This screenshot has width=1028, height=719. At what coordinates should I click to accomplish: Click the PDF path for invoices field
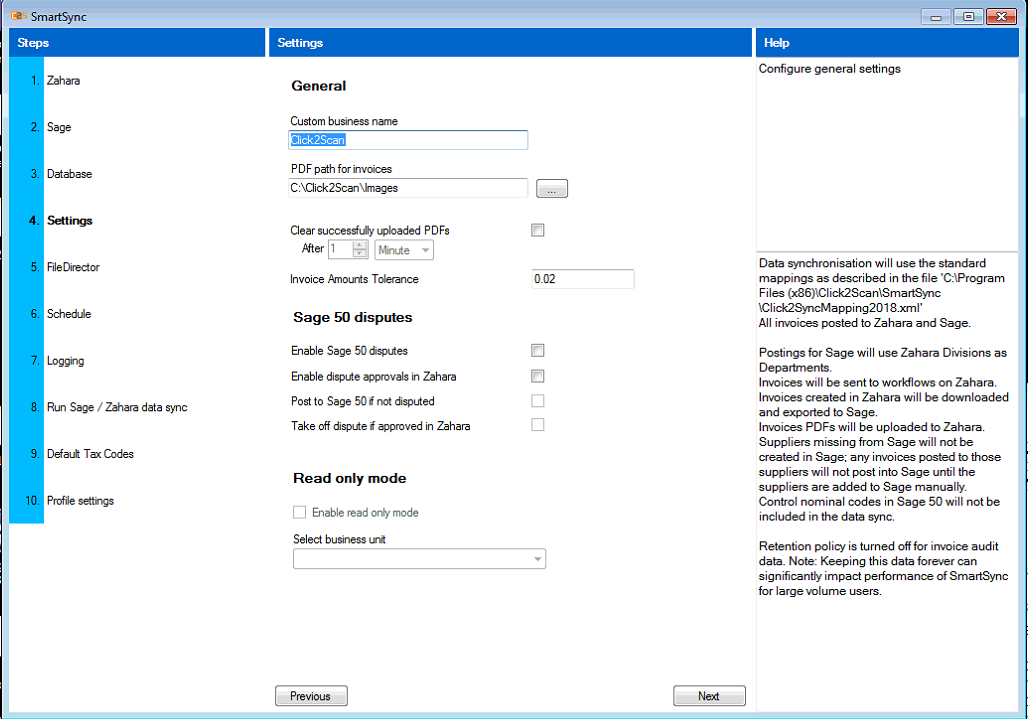[x=408, y=187]
